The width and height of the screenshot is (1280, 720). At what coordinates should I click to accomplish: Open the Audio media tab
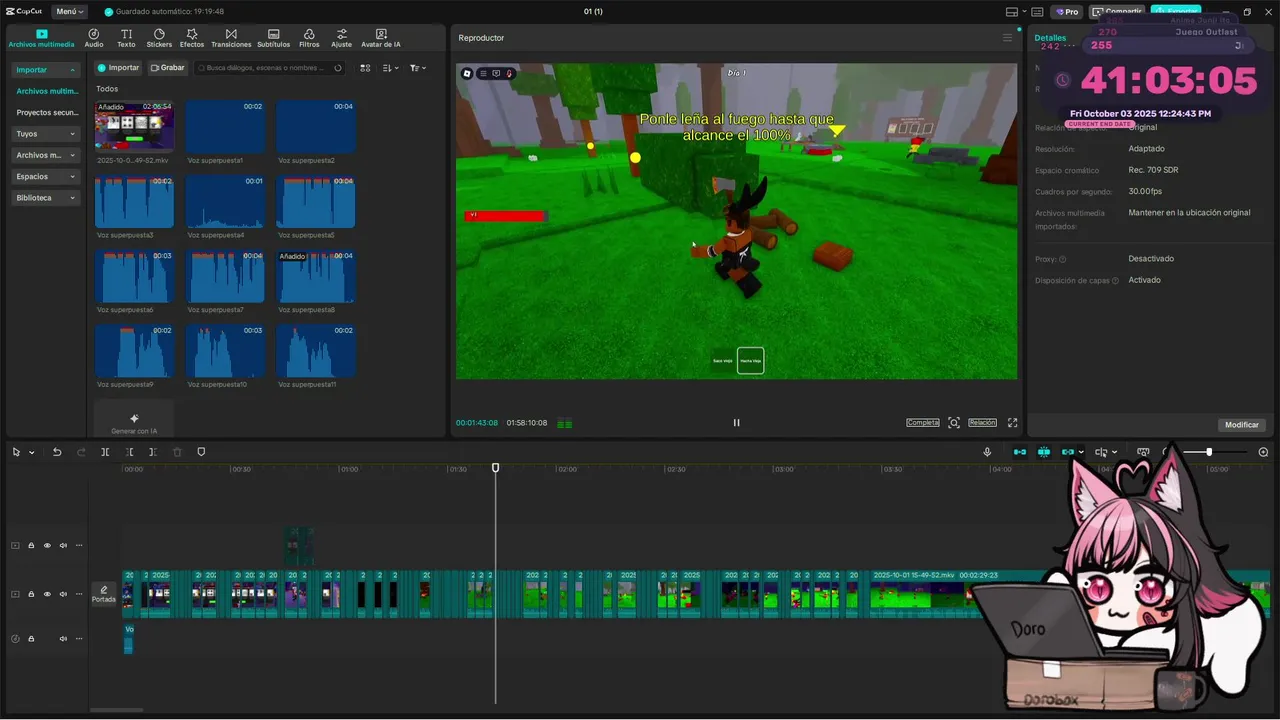[x=93, y=38]
